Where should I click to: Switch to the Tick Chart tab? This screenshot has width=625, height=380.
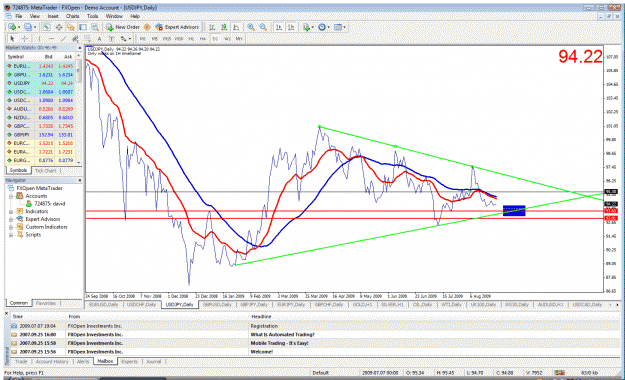point(45,171)
